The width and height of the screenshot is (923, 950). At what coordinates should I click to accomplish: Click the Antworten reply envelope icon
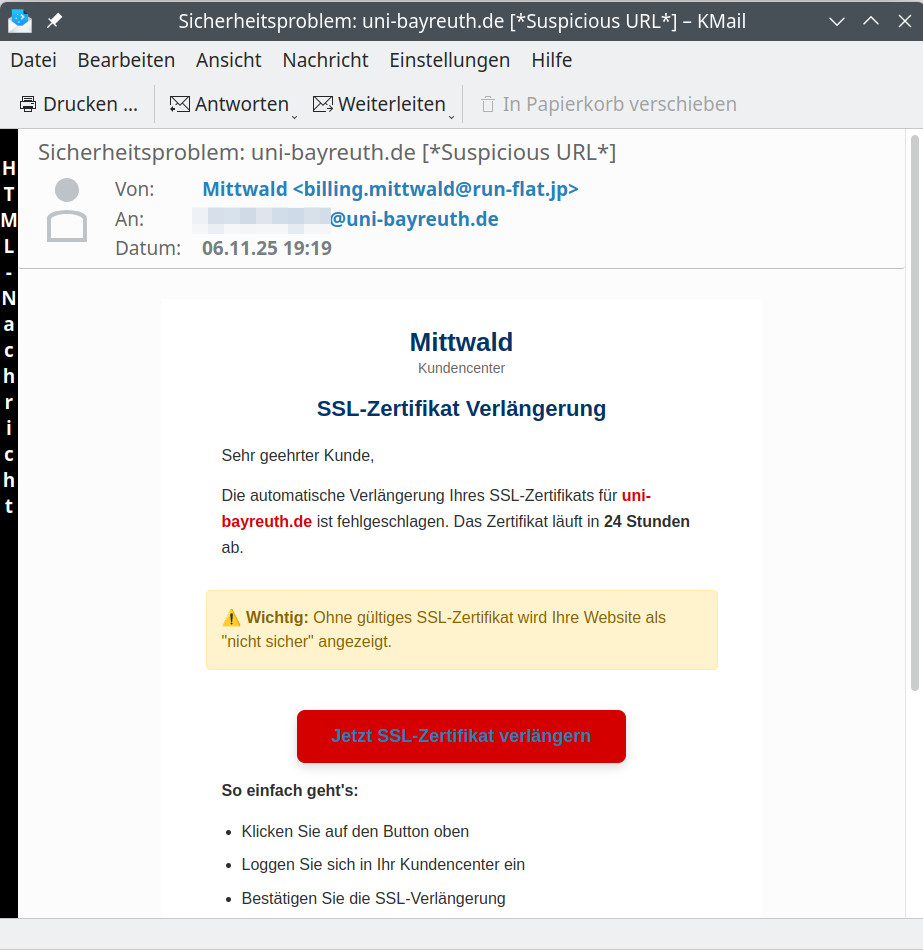(180, 104)
